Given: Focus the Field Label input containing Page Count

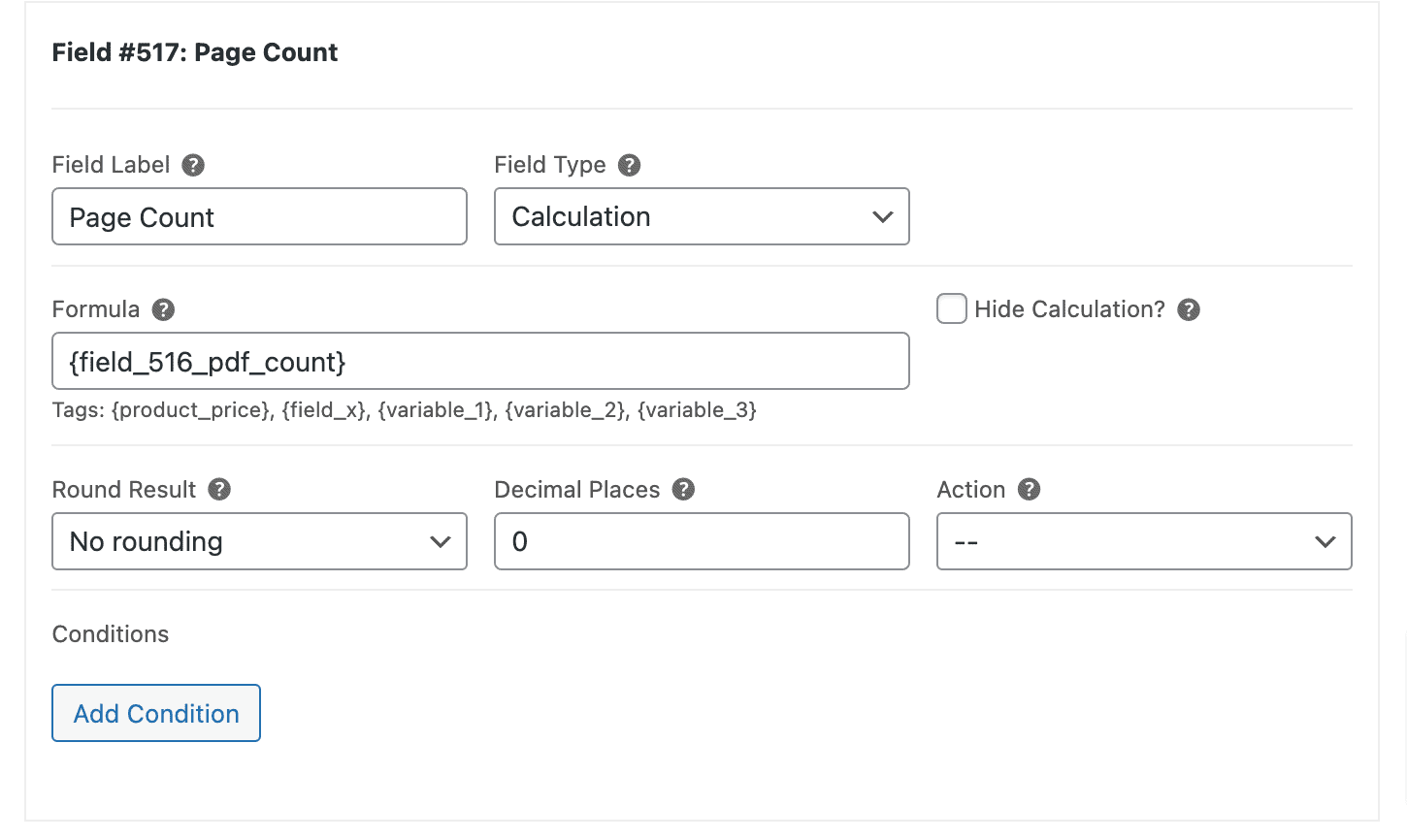Looking at the screenshot, I should [x=259, y=216].
